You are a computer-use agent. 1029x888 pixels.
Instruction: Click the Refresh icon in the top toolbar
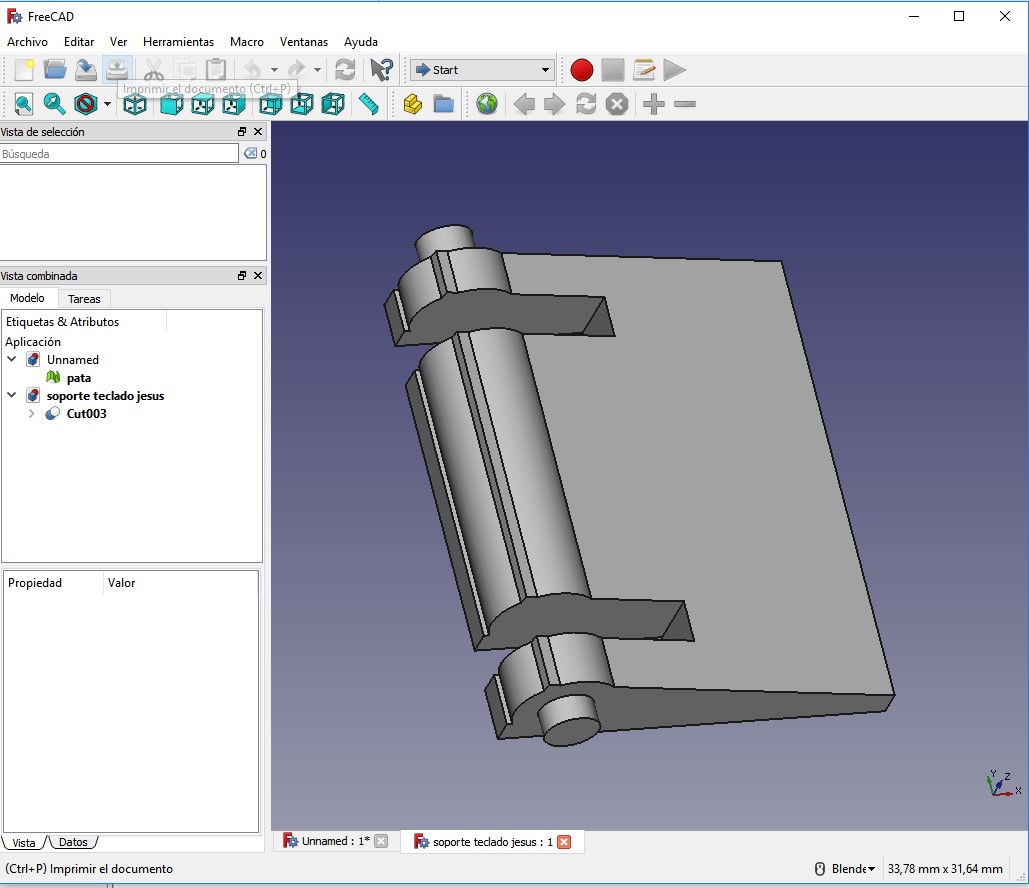click(x=345, y=70)
